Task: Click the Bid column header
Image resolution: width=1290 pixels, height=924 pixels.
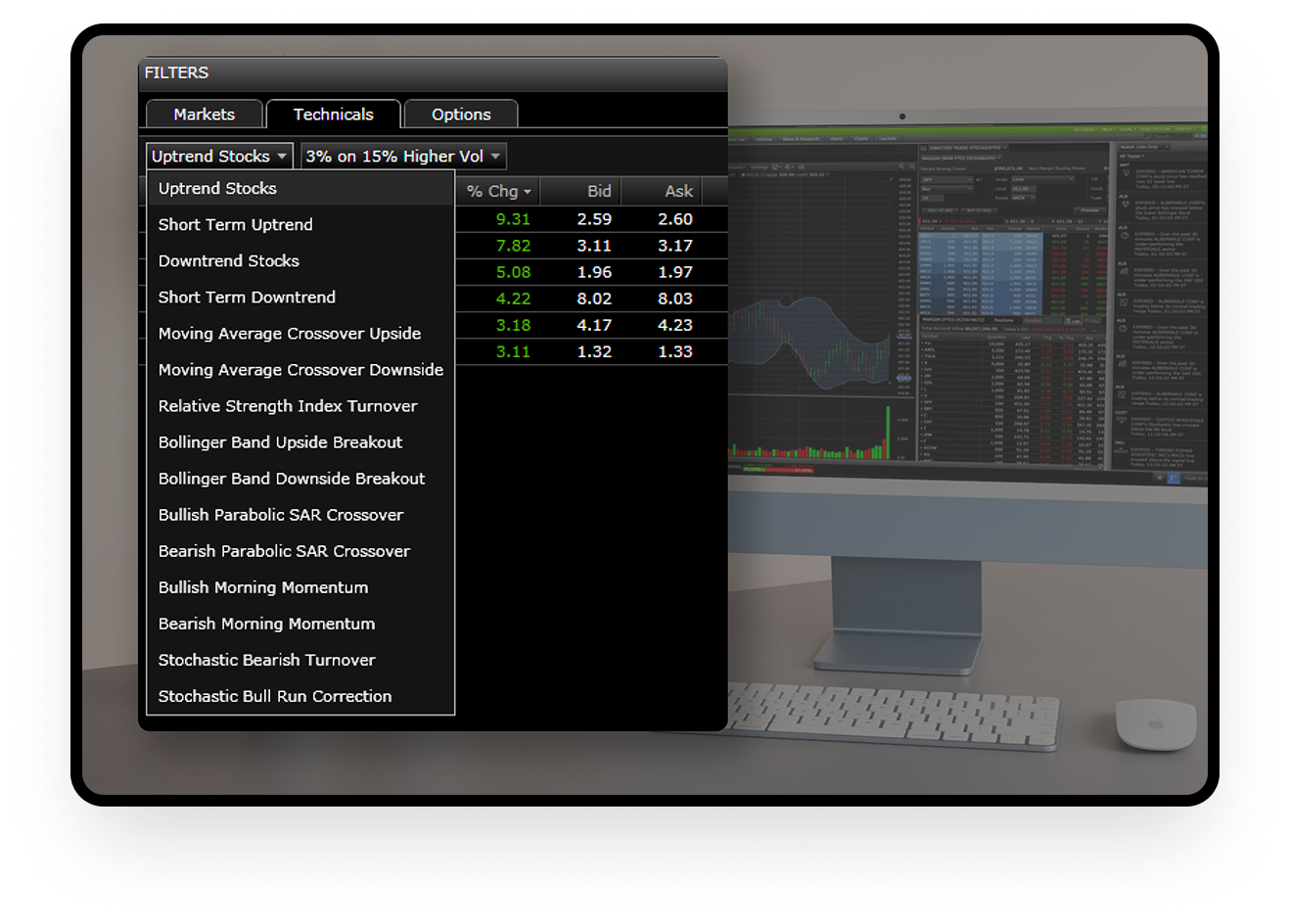Action: coord(598,192)
